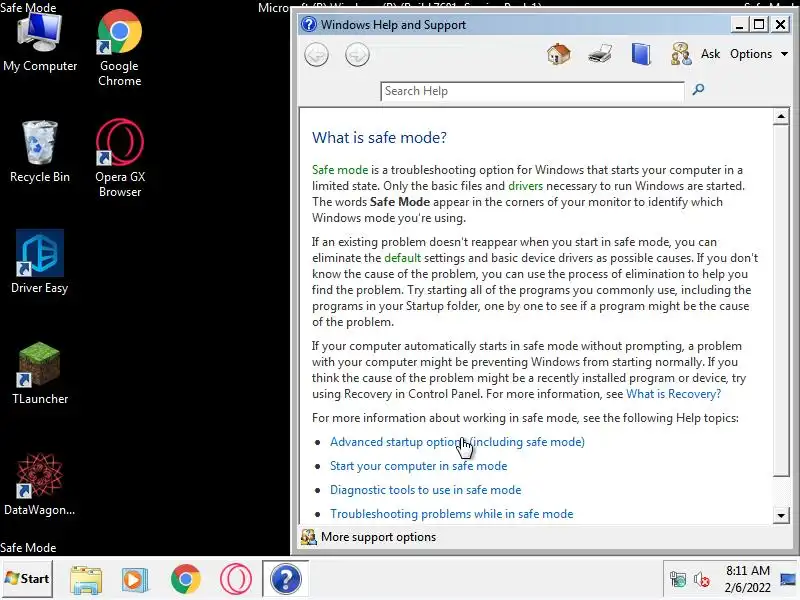Go forward with the Forward arrow button
The image size is (800, 600).
coord(357,55)
